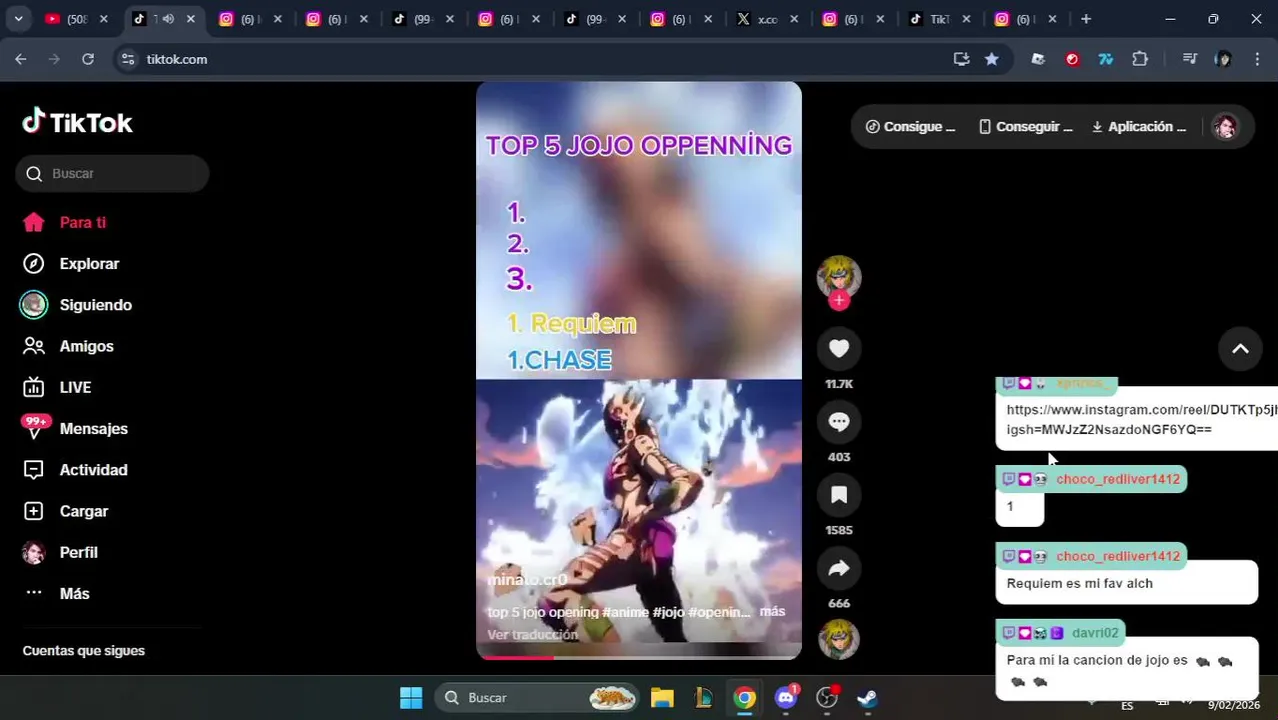1278x720 pixels.
Task: Click 'Ver traducción' under the caption
Action: (x=532, y=634)
